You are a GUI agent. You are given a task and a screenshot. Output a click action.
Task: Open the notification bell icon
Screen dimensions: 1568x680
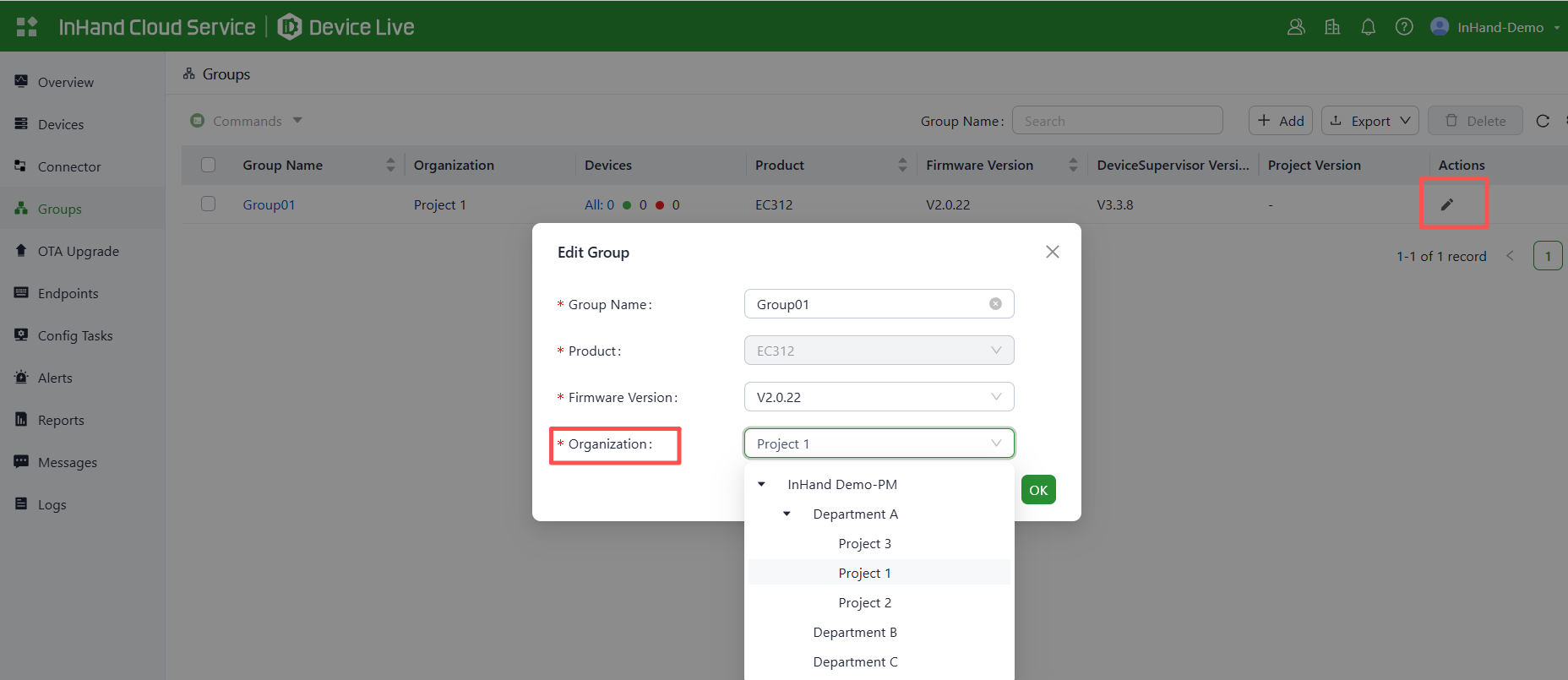1368,27
